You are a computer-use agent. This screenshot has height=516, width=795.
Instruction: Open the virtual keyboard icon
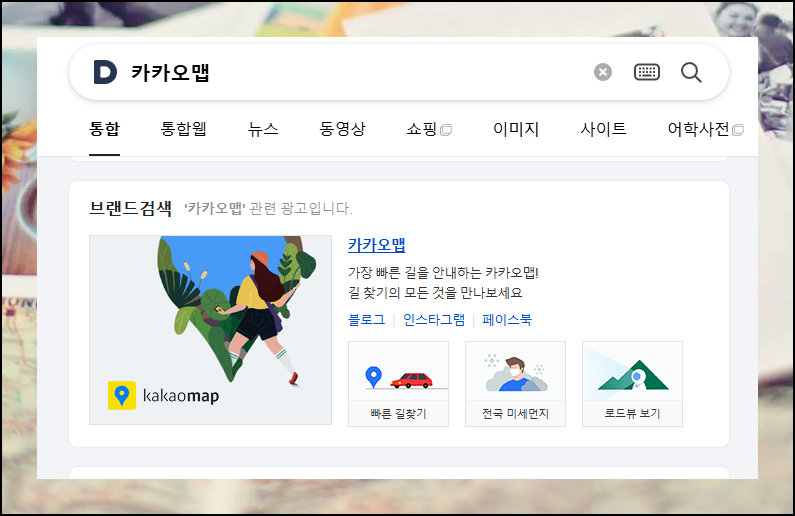(x=647, y=72)
